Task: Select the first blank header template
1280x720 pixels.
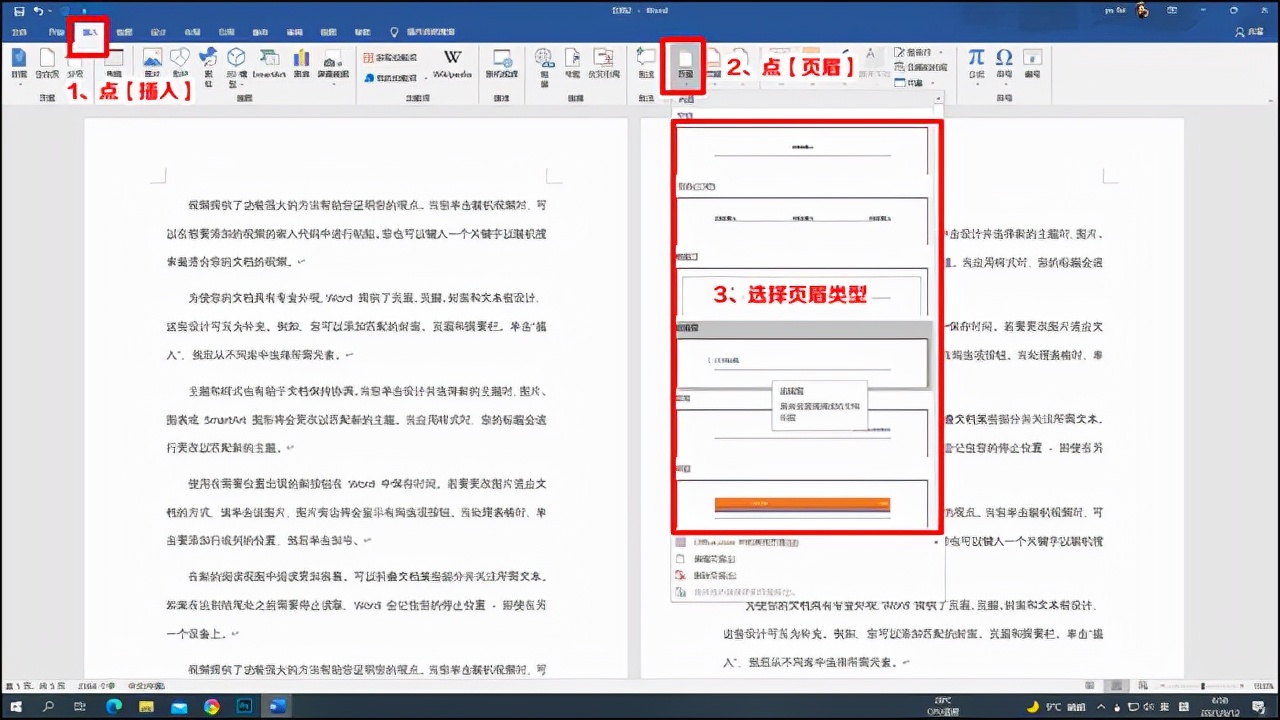Action: [x=805, y=150]
